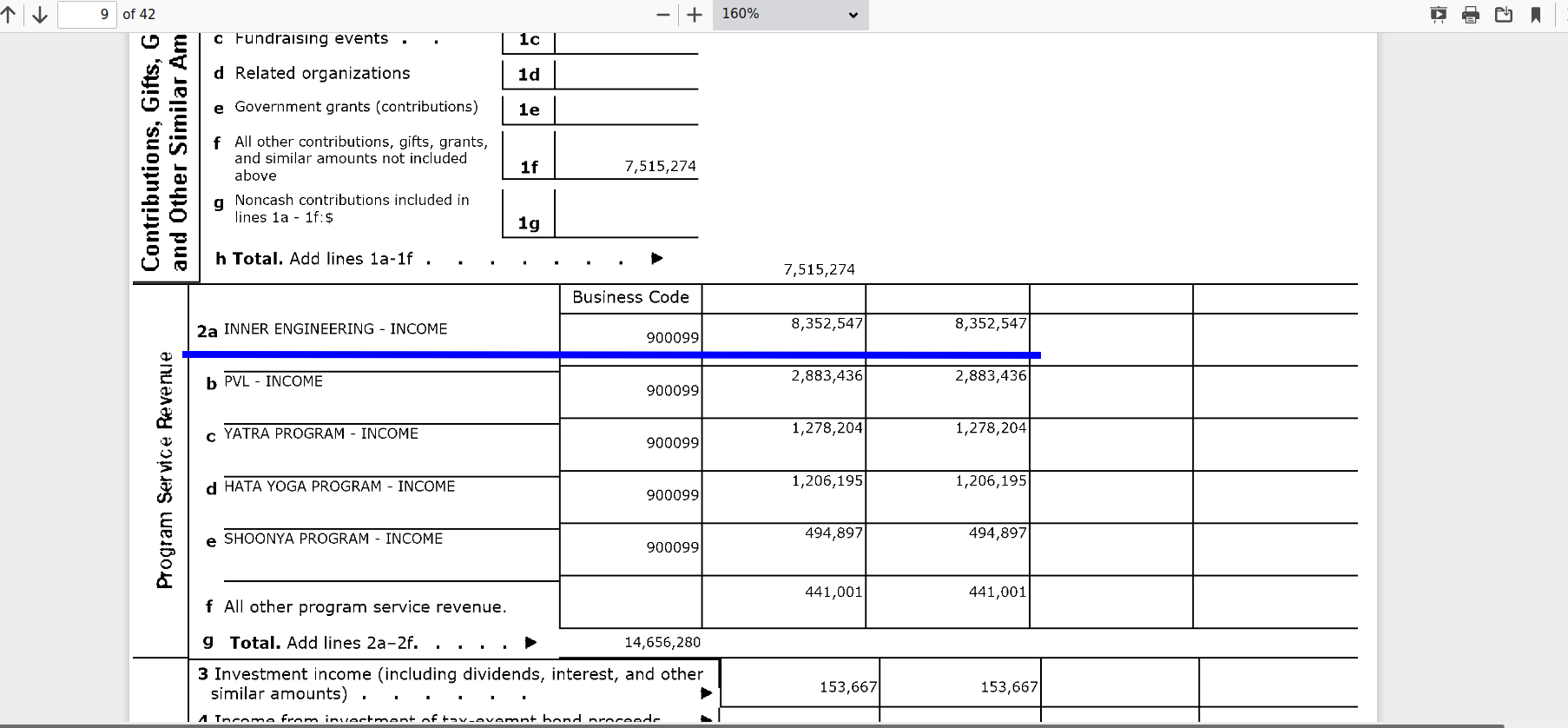The image size is (1568, 728).
Task: Zoom out with the minus button
Action: pos(663,15)
